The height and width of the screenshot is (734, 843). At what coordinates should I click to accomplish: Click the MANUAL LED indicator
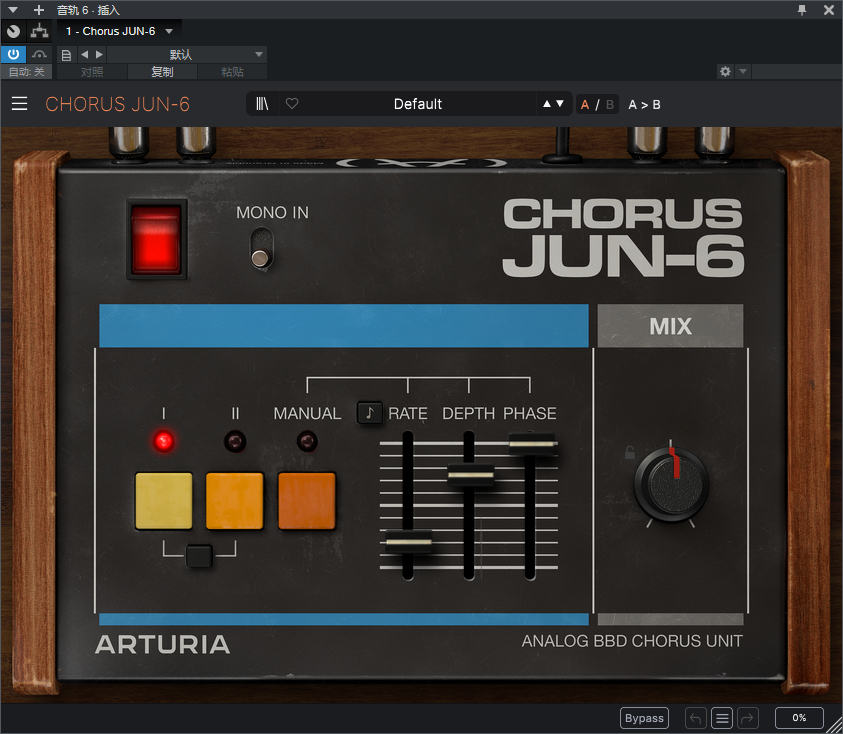pyautogui.click(x=307, y=442)
